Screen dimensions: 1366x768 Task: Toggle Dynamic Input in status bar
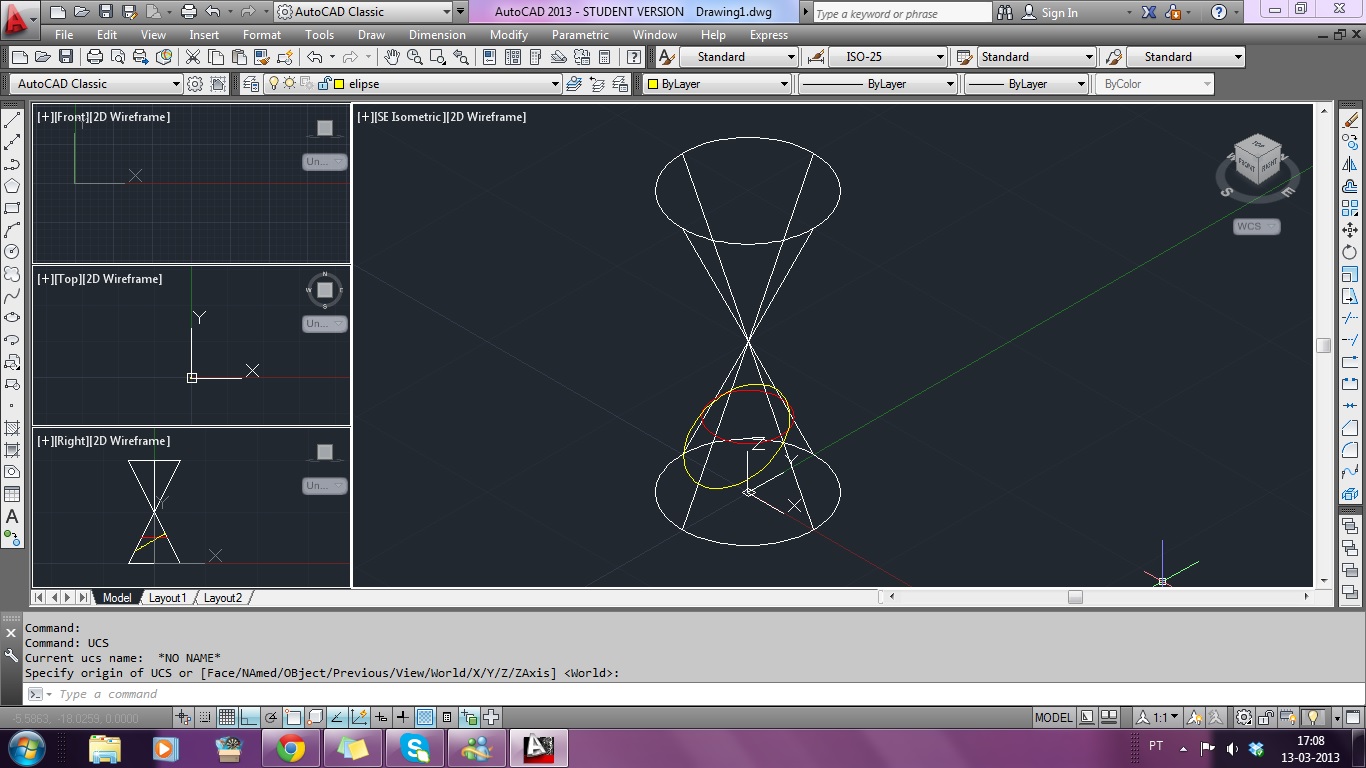(381, 717)
